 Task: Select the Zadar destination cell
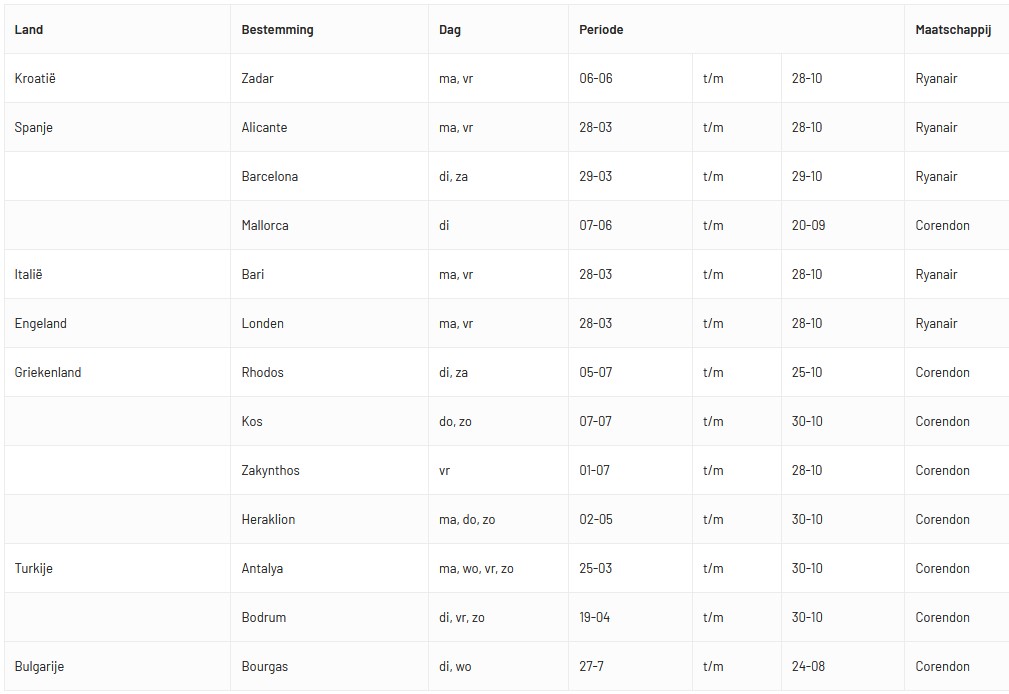(329, 79)
